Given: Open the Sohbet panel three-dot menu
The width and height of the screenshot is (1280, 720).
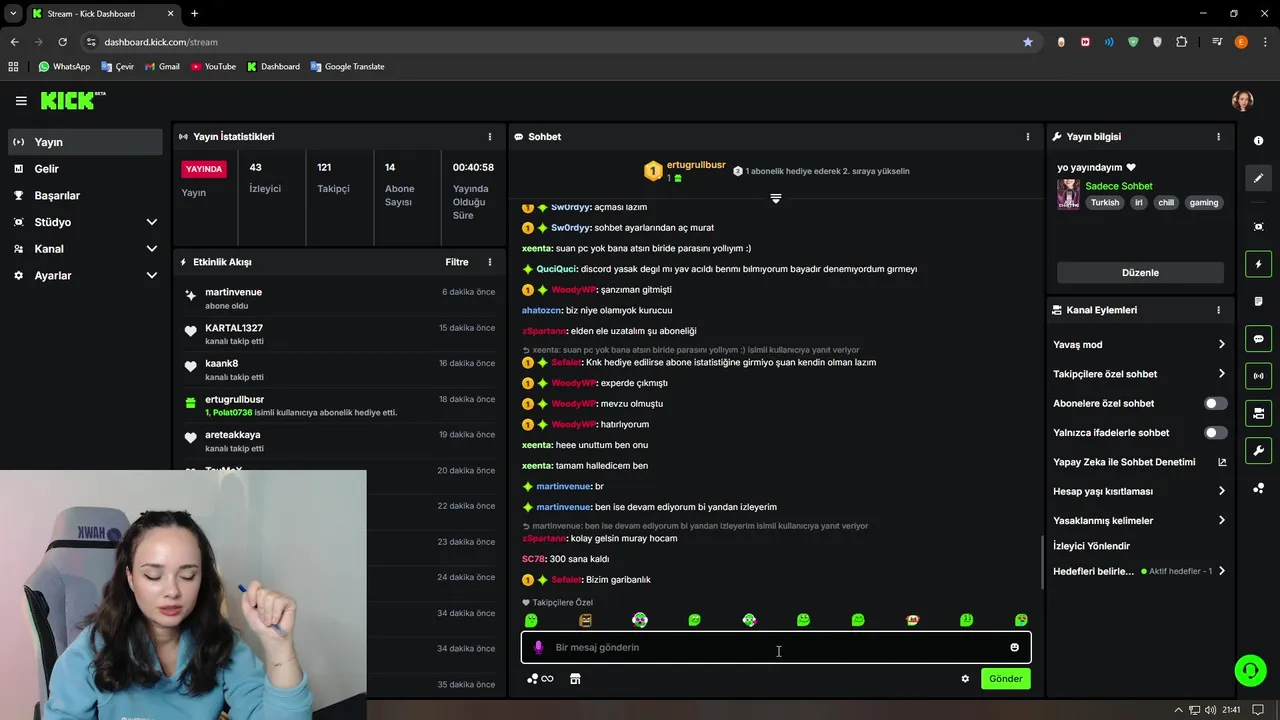Looking at the screenshot, I should coord(1027,136).
